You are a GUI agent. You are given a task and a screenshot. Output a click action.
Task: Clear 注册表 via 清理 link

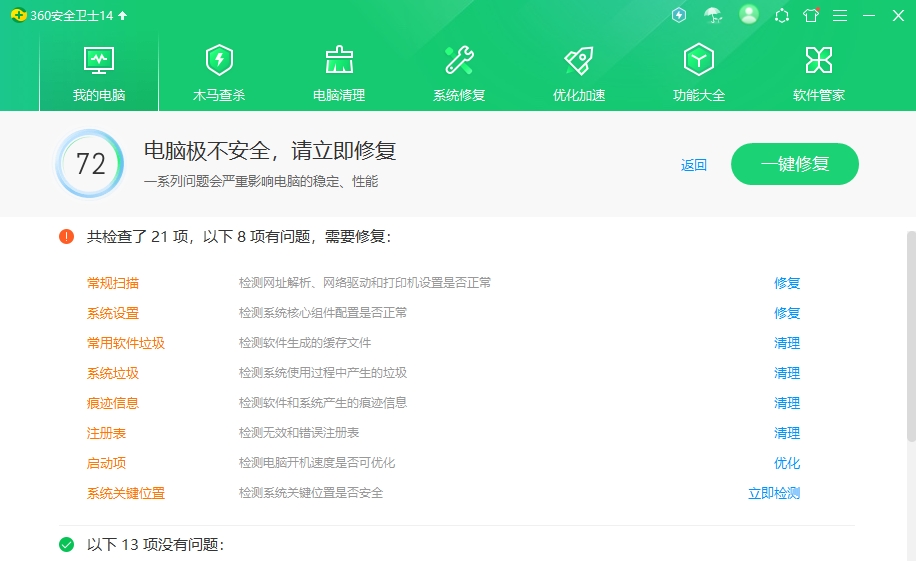(x=787, y=433)
